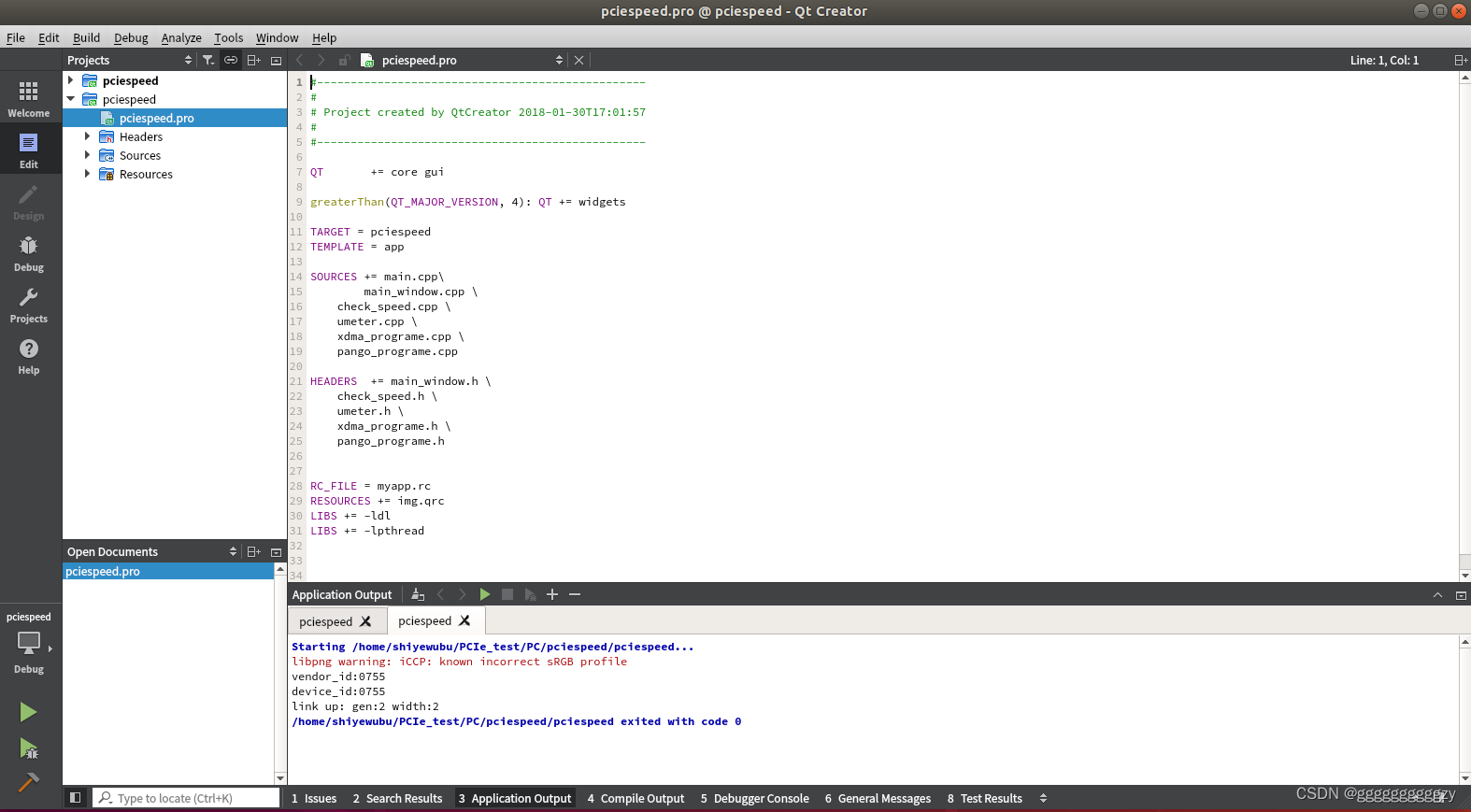Open the General Messages pane

click(x=878, y=798)
